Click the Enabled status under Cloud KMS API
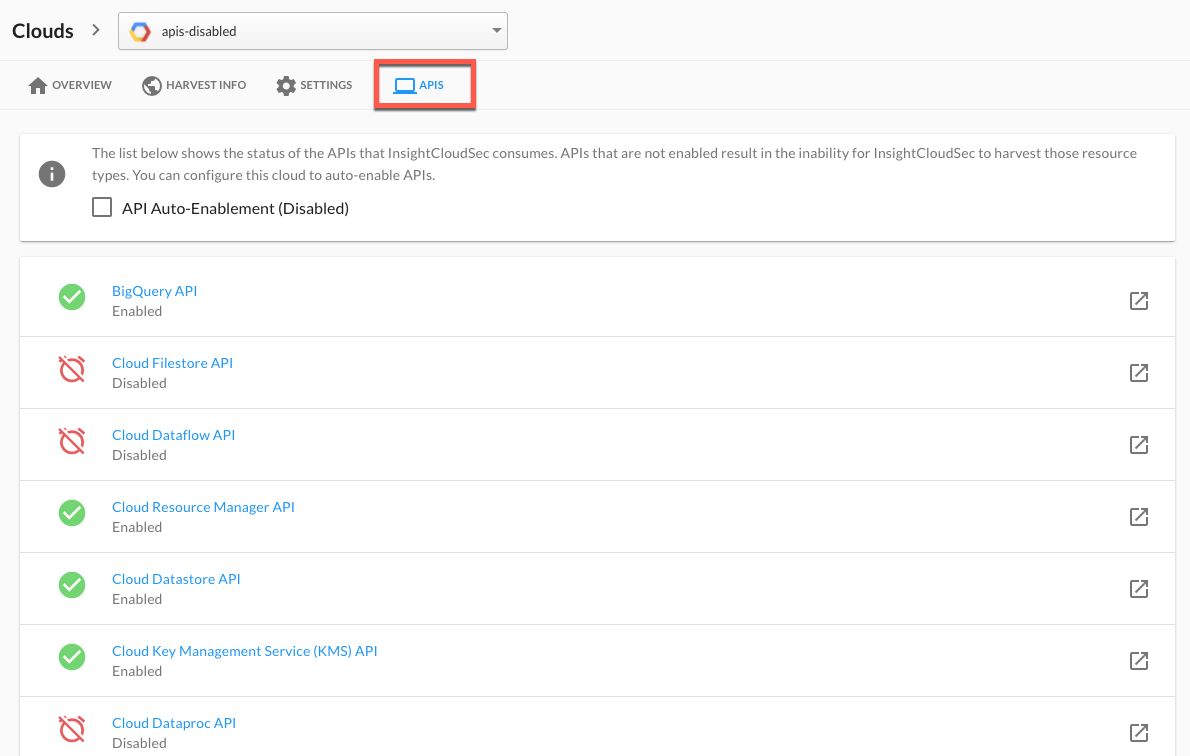This screenshot has width=1190, height=756. [x=137, y=672]
